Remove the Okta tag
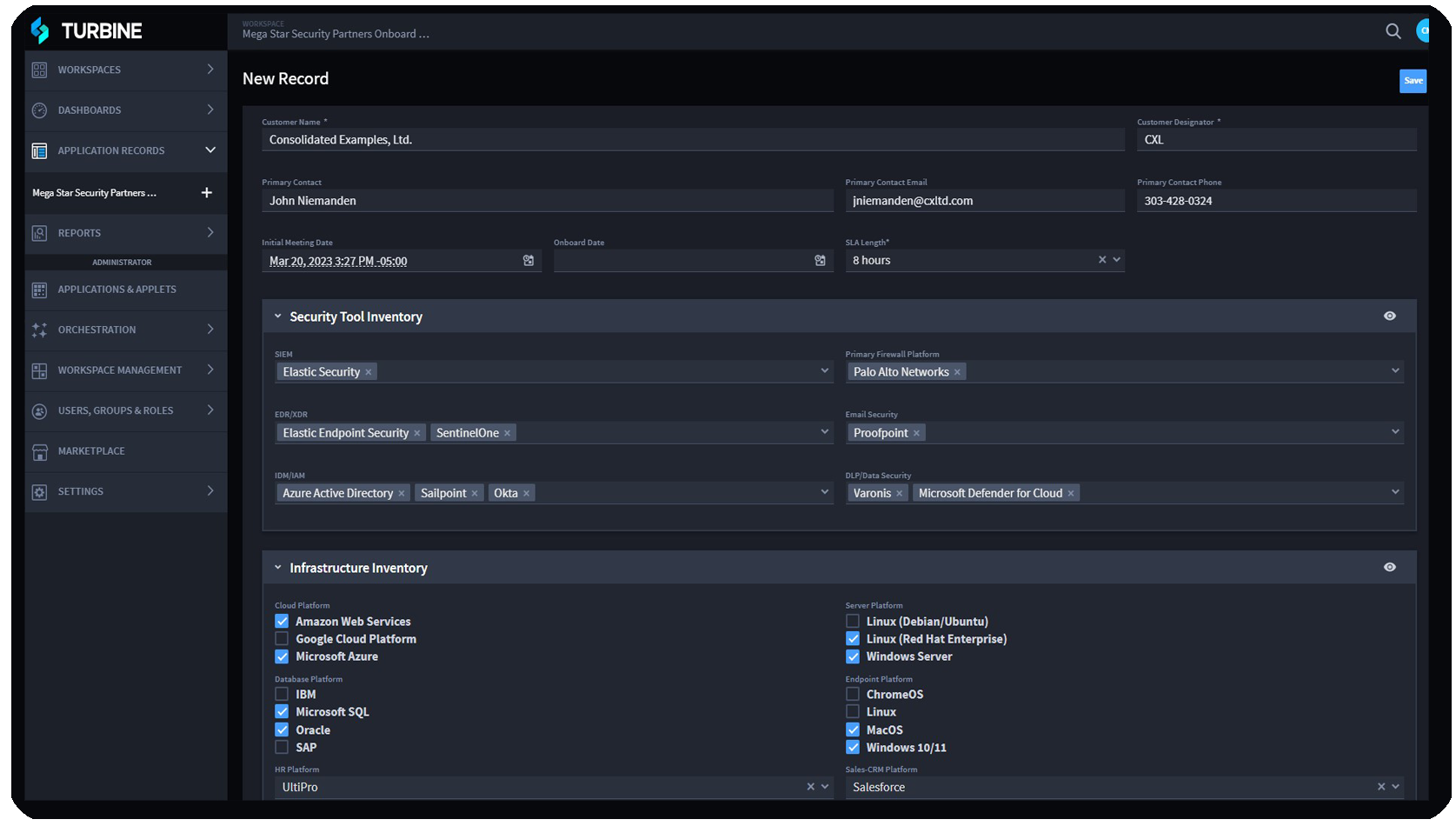Image resolution: width=1456 pixels, height=826 pixels. (x=526, y=494)
